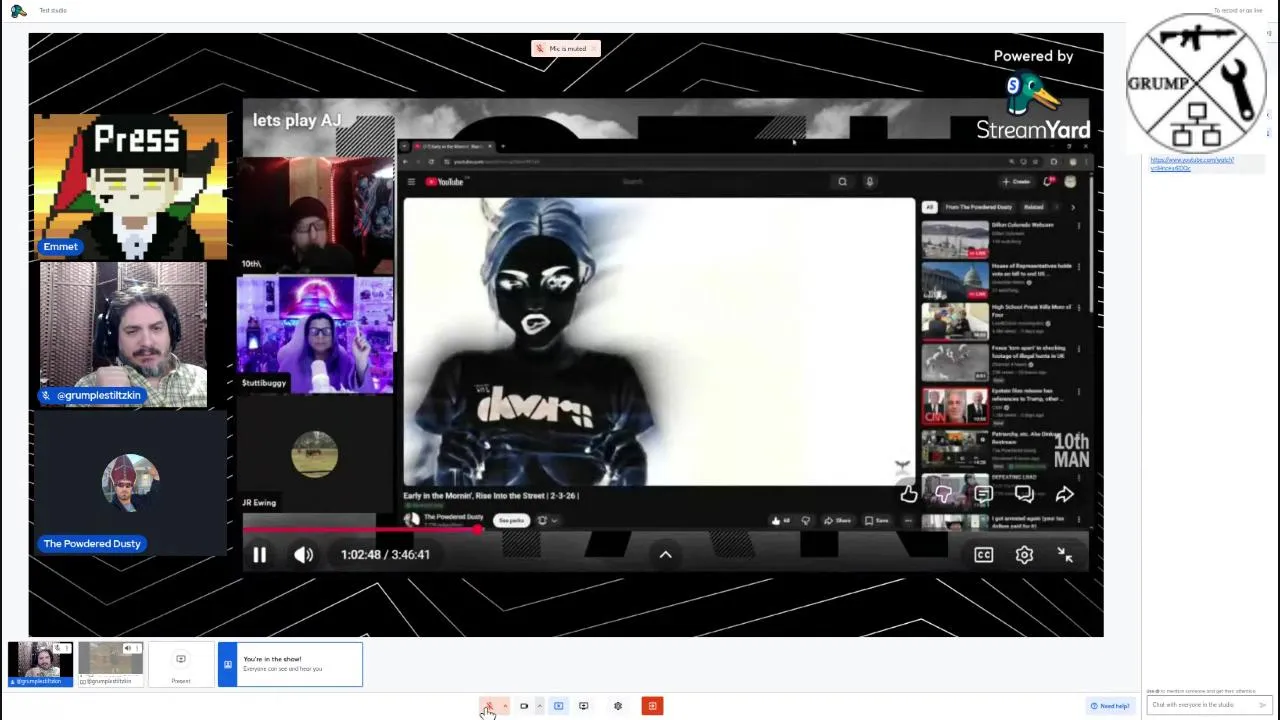1280x720 pixels.
Task: Unmute the microphone in bottom toolbar
Action: 489,706
